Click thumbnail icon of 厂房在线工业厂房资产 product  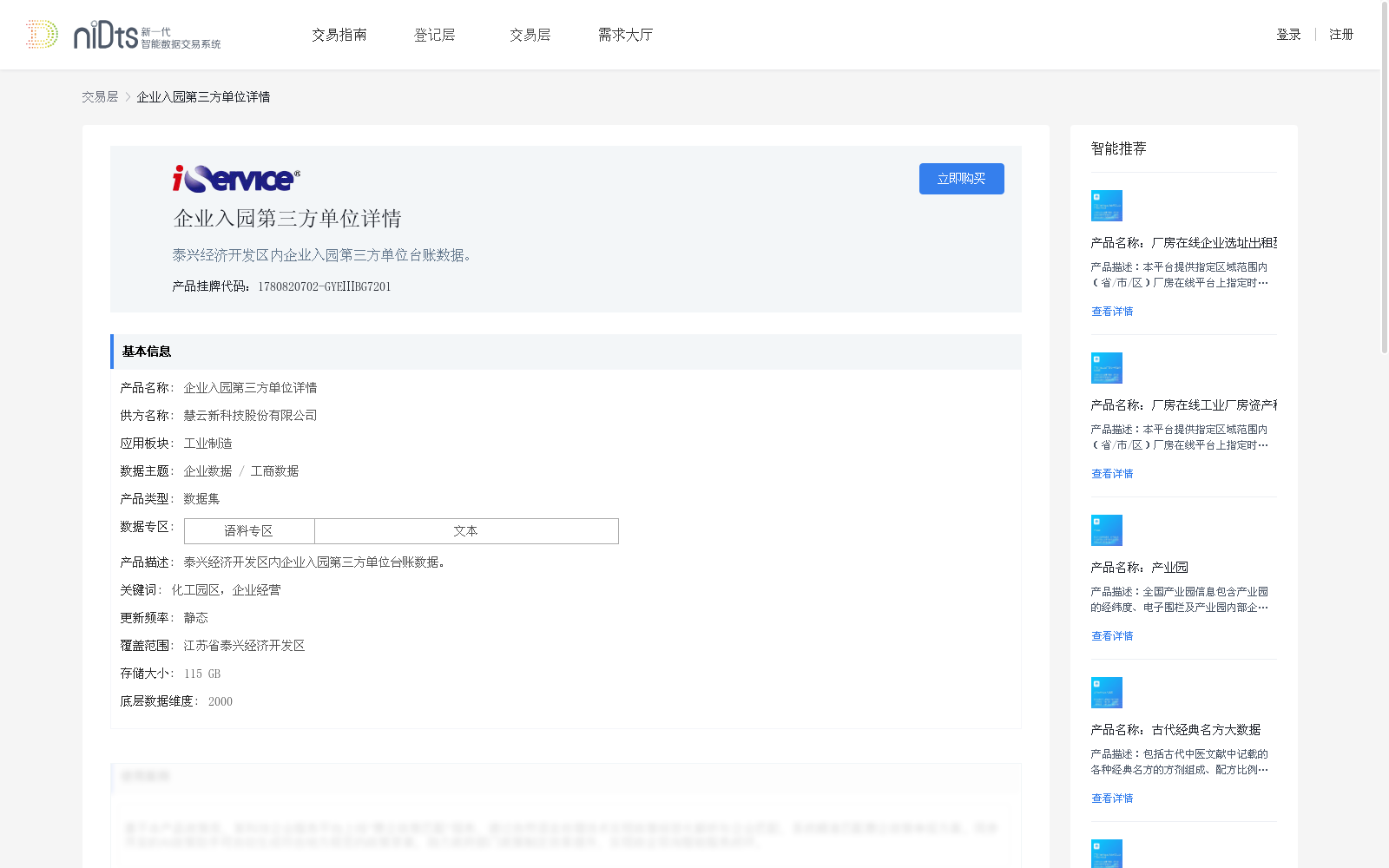tap(1107, 368)
